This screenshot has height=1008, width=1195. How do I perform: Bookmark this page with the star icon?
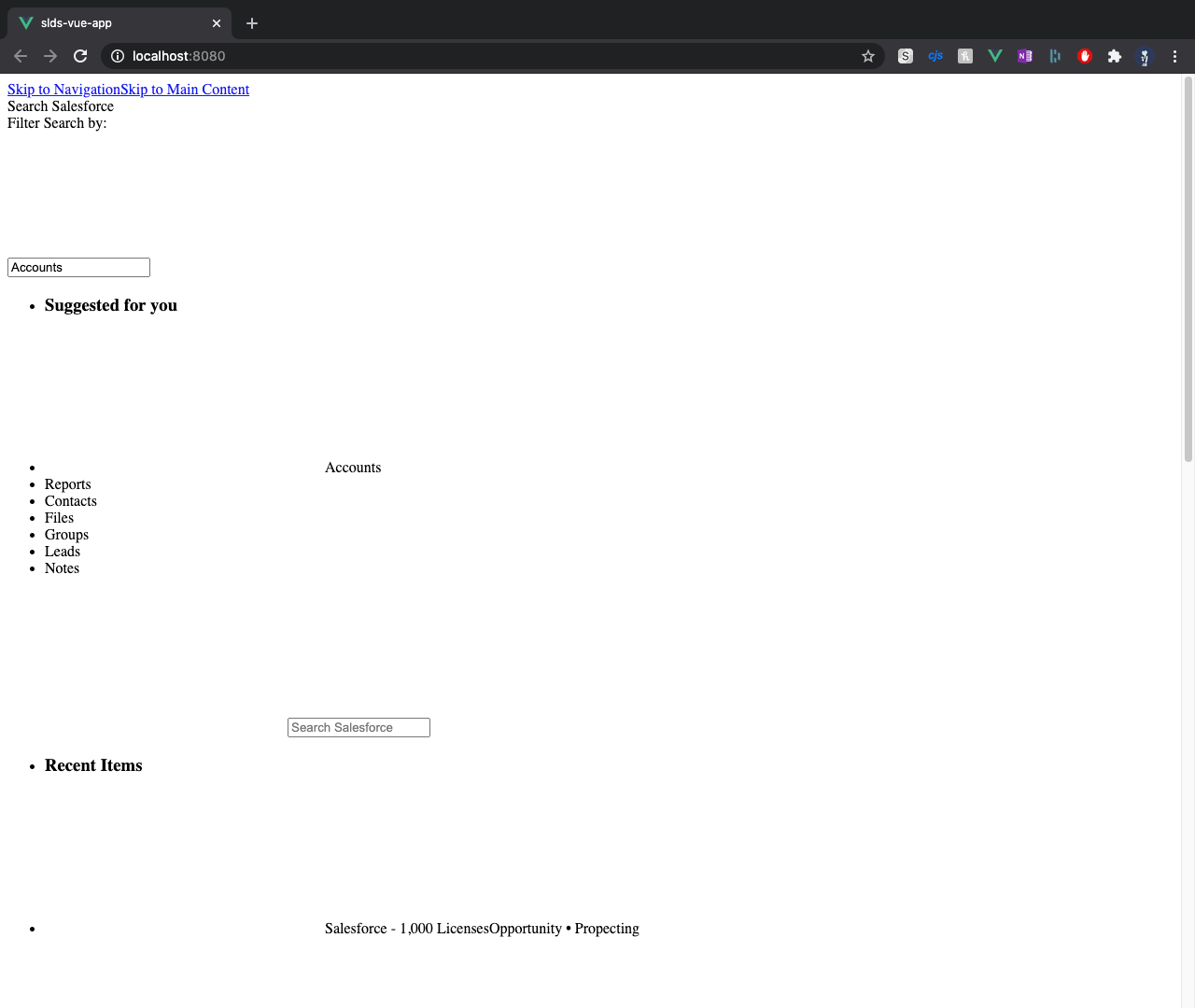click(868, 56)
